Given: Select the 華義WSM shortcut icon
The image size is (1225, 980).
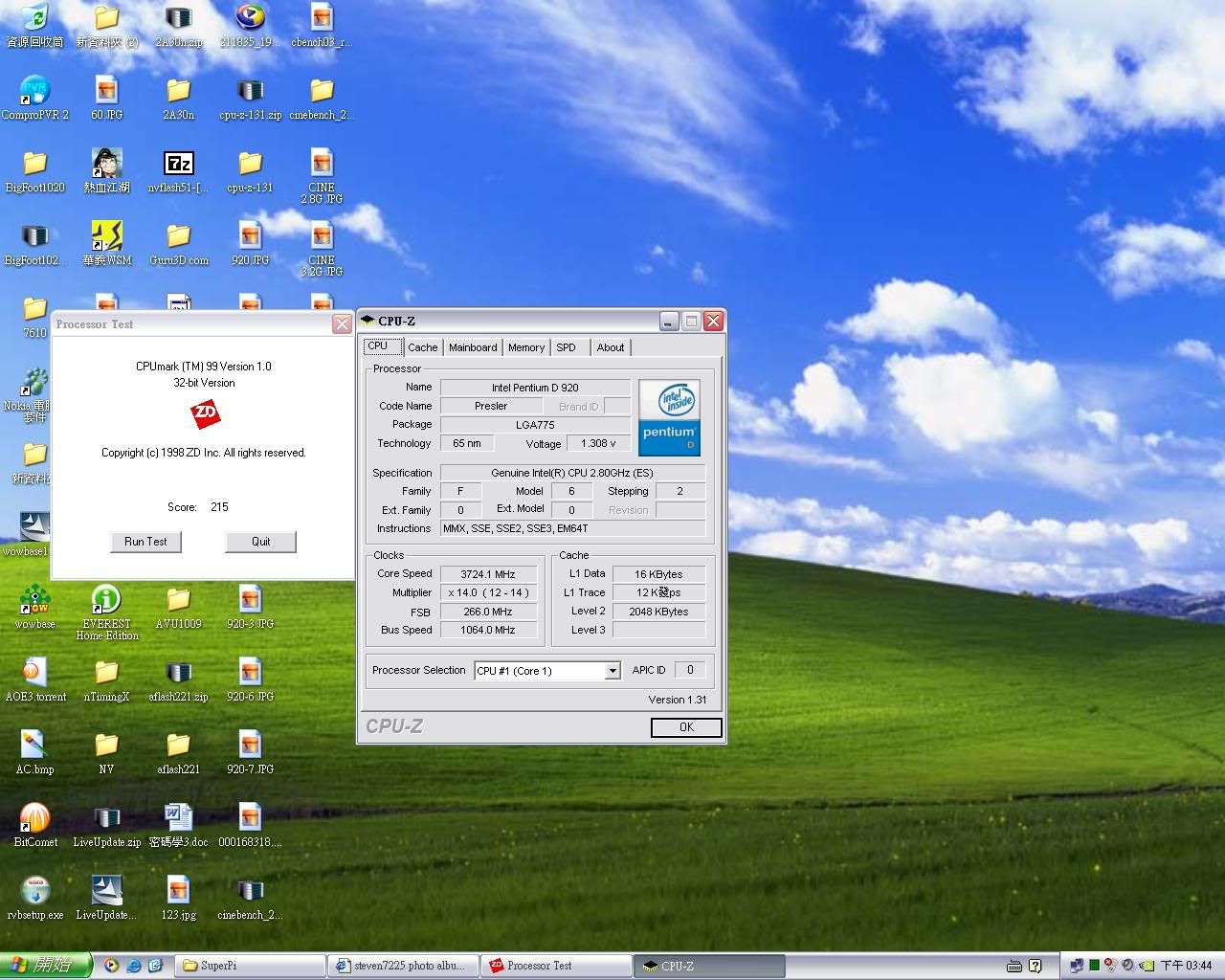Looking at the screenshot, I should (x=106, y=243).
